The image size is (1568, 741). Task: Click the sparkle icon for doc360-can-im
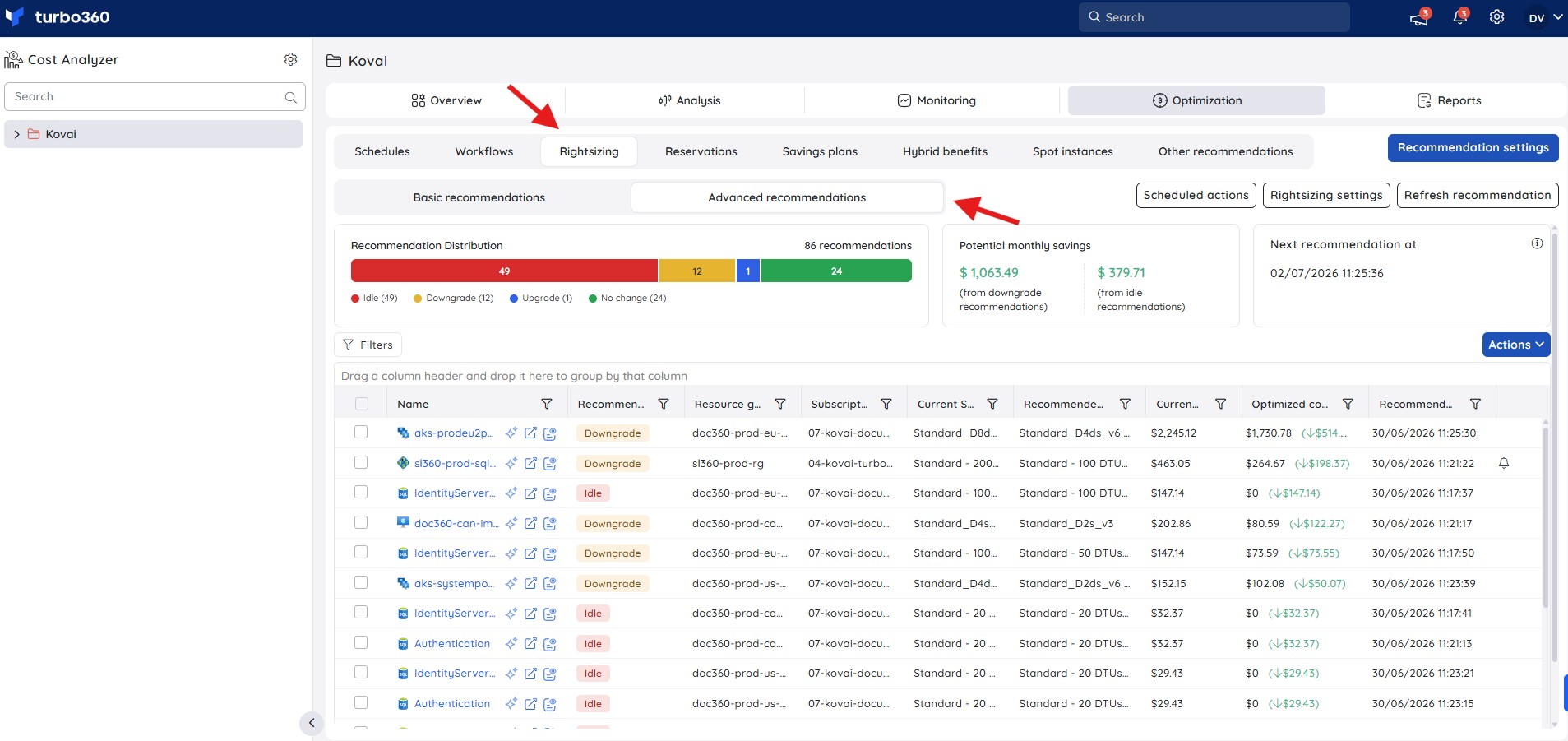pyautogui.click(x=511, y=523)
